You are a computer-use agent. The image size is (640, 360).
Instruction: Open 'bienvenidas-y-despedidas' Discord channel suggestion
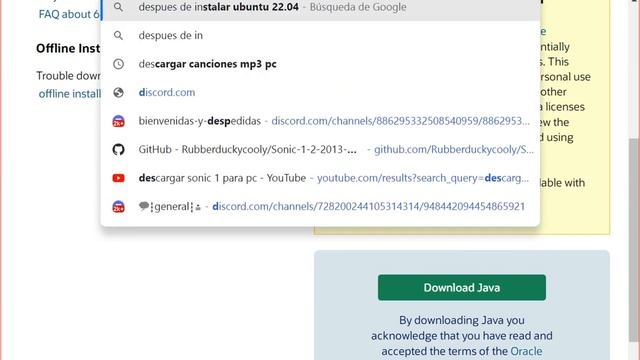click(320, 121)
